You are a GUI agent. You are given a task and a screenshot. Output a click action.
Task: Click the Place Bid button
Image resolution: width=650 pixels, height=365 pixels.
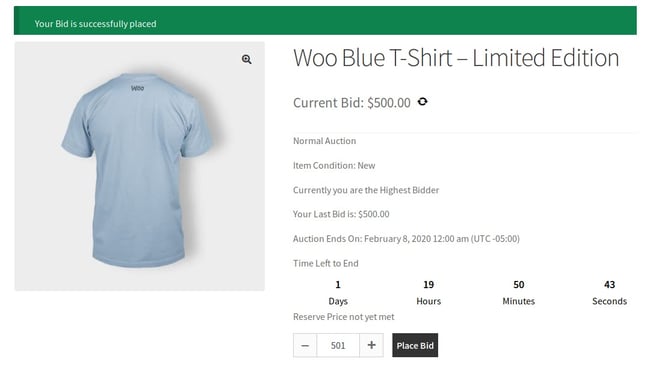pyautogui.click(x=415, y=345)
